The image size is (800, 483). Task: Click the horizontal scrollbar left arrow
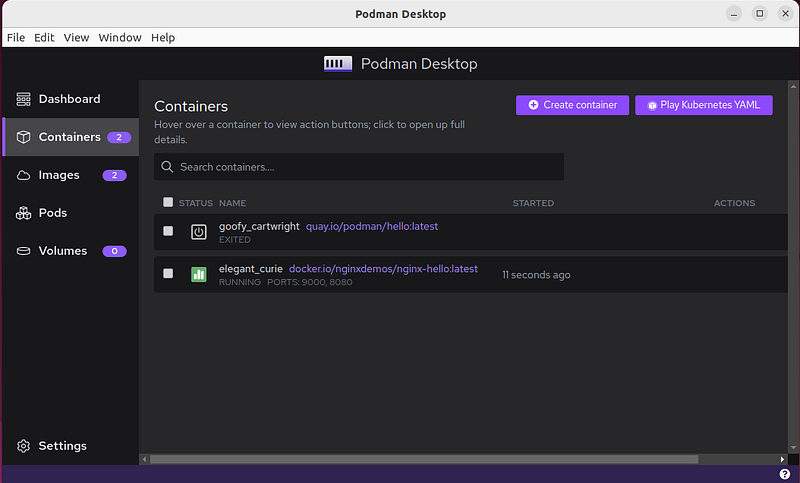pos(144,460)
